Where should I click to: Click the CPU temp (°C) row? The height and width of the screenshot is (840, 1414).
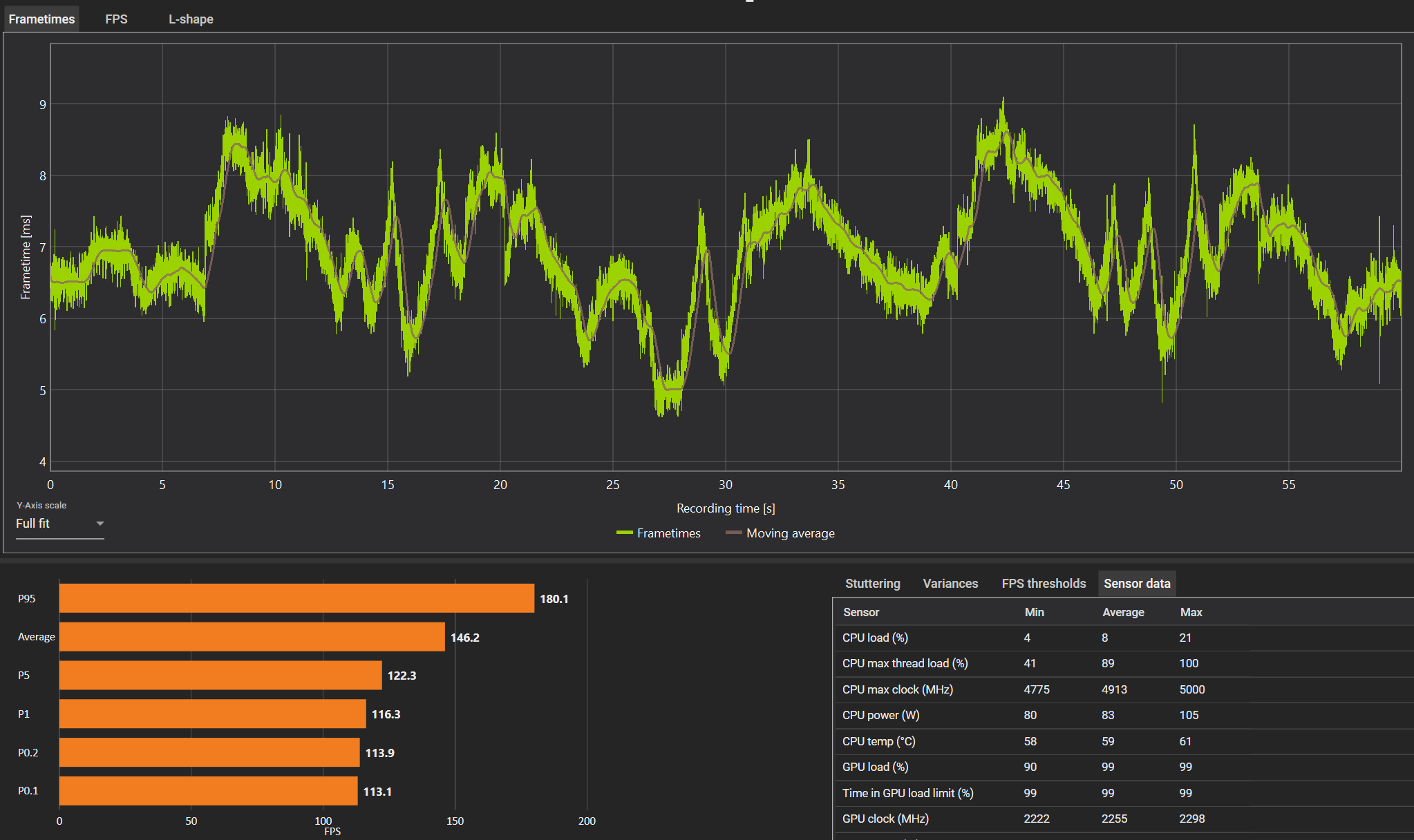[x=878, y=741]
